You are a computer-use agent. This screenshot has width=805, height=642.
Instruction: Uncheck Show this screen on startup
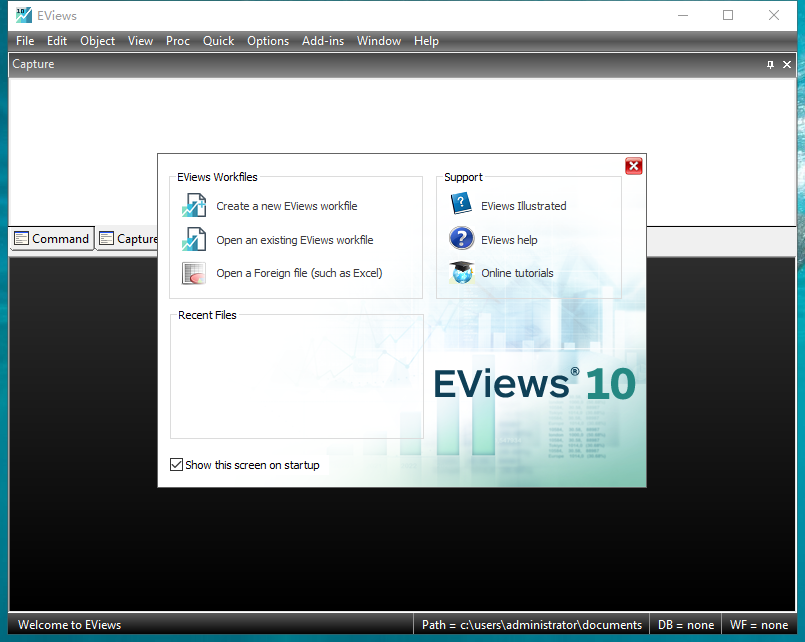point(177,464)
